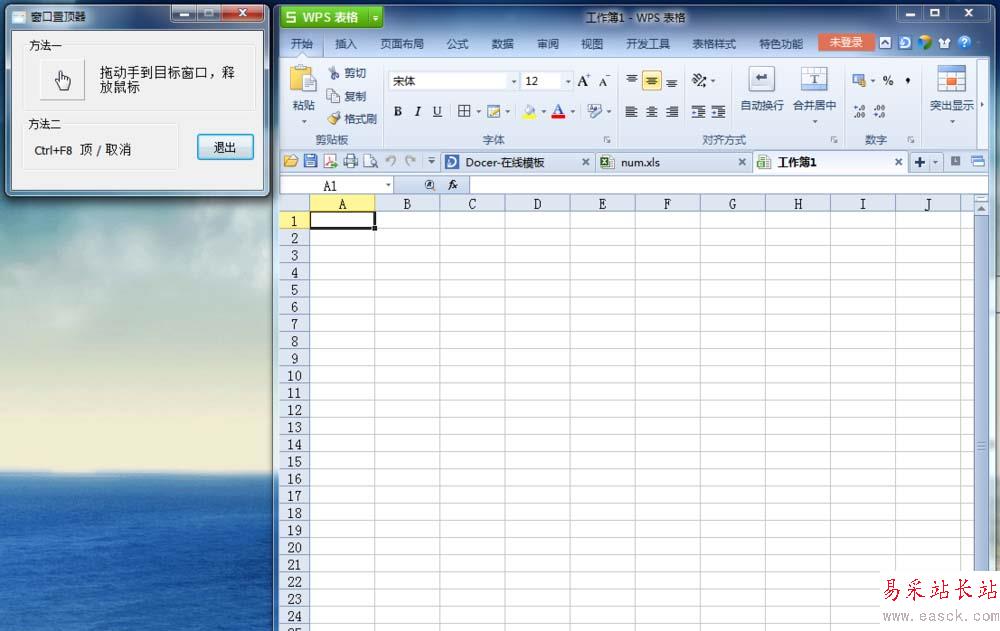The height and width of the screenshot is (631, 1000).
Task: Open the customize quick access toolbar dropdown
Action: 431,161
